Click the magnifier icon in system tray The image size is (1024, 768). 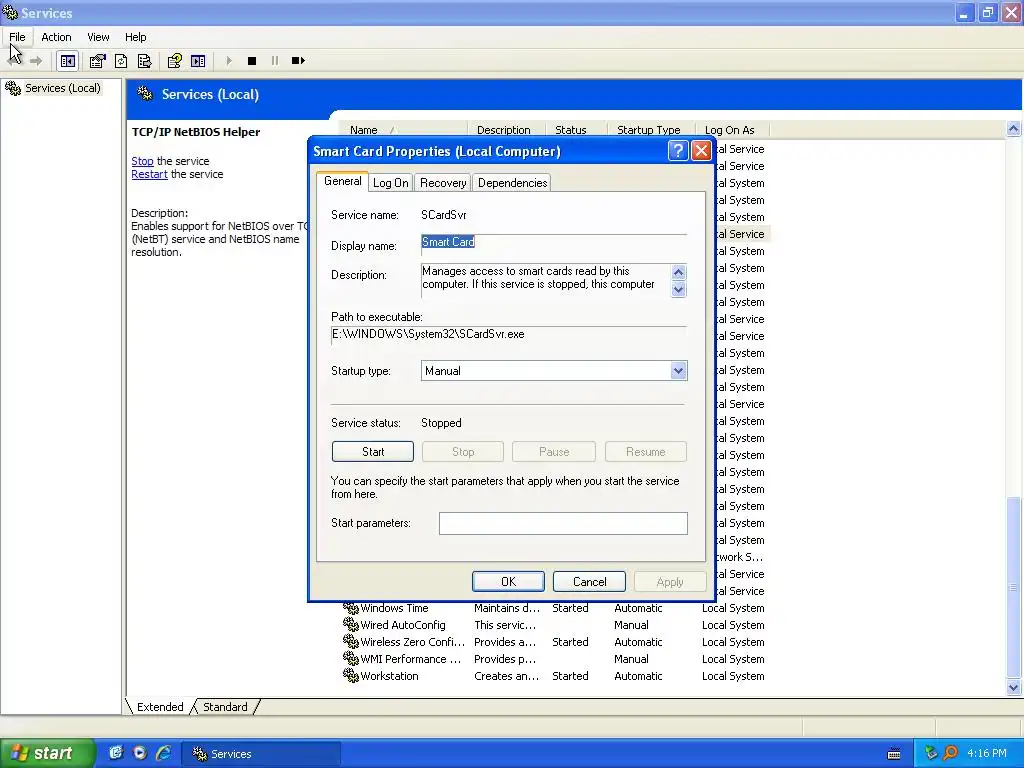[x=950, y=753]
